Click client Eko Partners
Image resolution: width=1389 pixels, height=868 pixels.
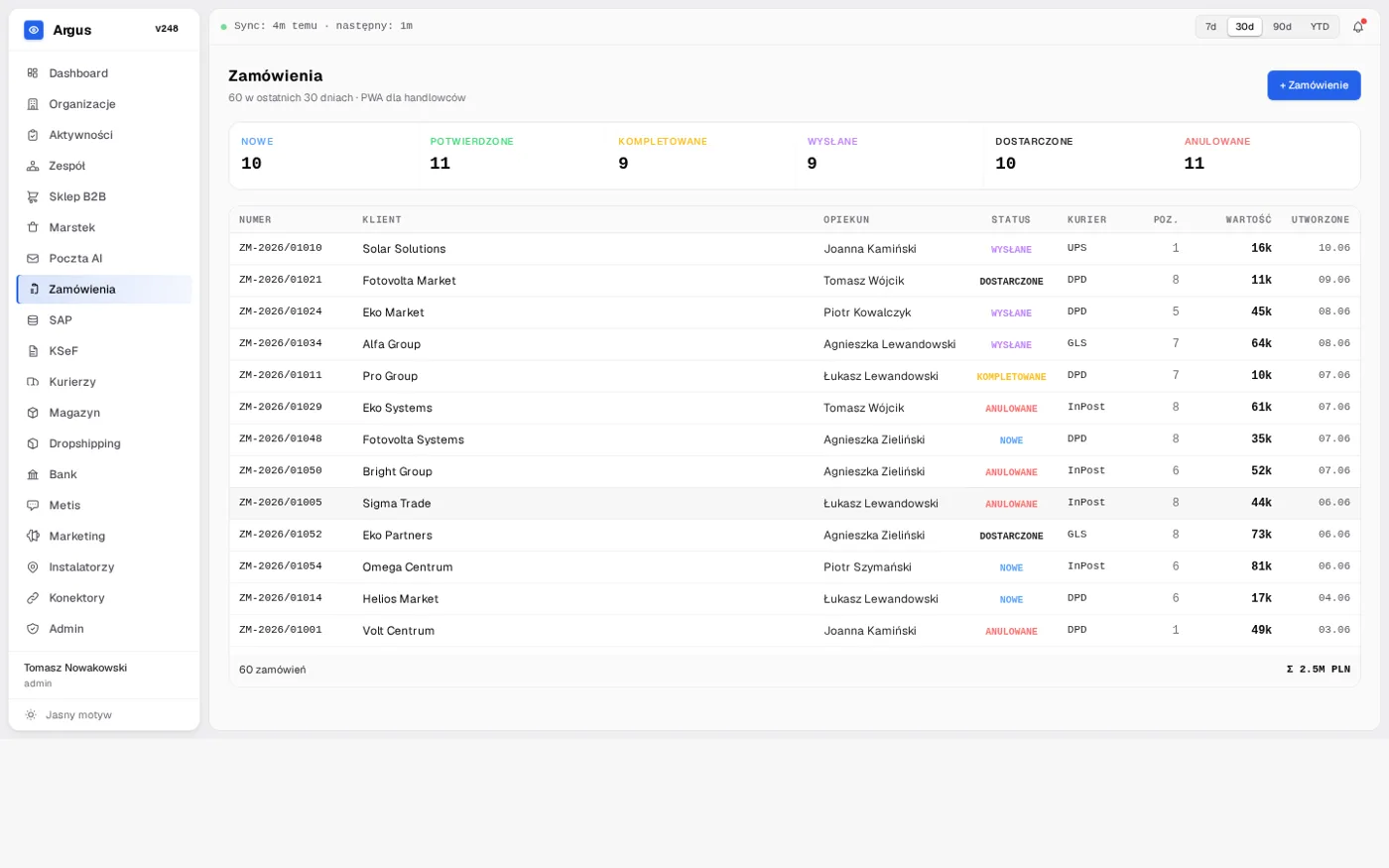398,535
